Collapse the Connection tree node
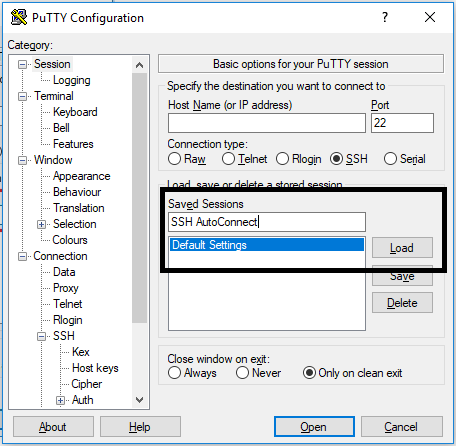Screen dimensions: 456x446 pos(22,256)
